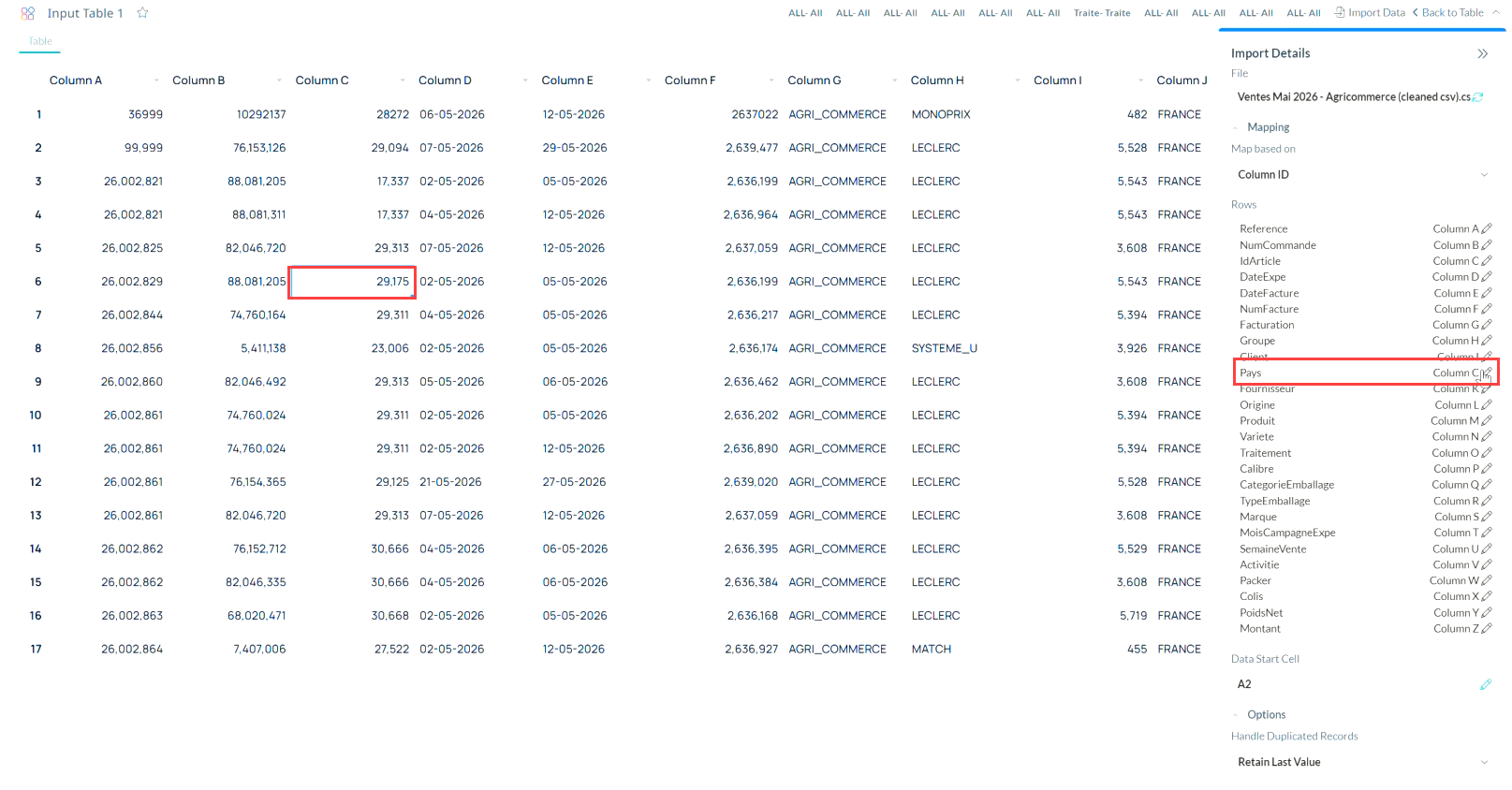Click cell 36999 in Column A
Screen dimensions: 1512x790
pyautogui.click(x=145, y=114)
